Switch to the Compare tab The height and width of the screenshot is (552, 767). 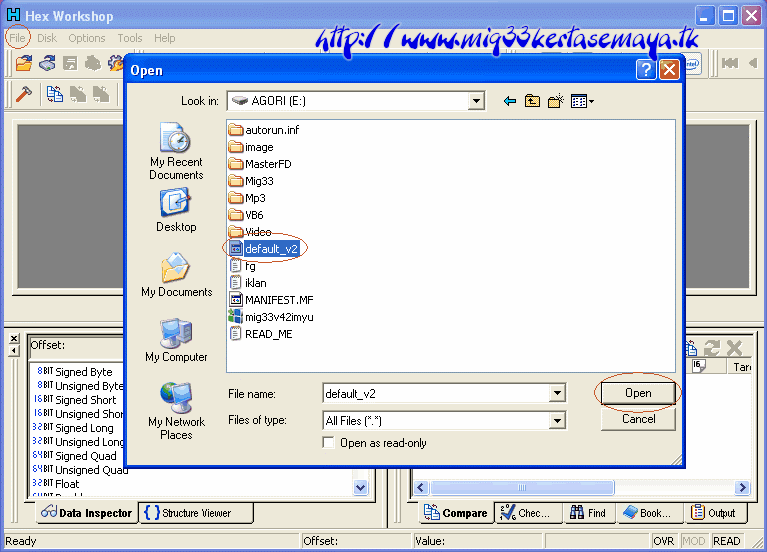click(455, 513)
